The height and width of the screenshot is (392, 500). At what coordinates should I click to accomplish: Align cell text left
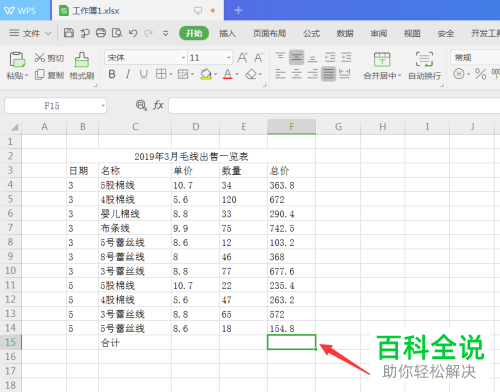tap(280, 74)
